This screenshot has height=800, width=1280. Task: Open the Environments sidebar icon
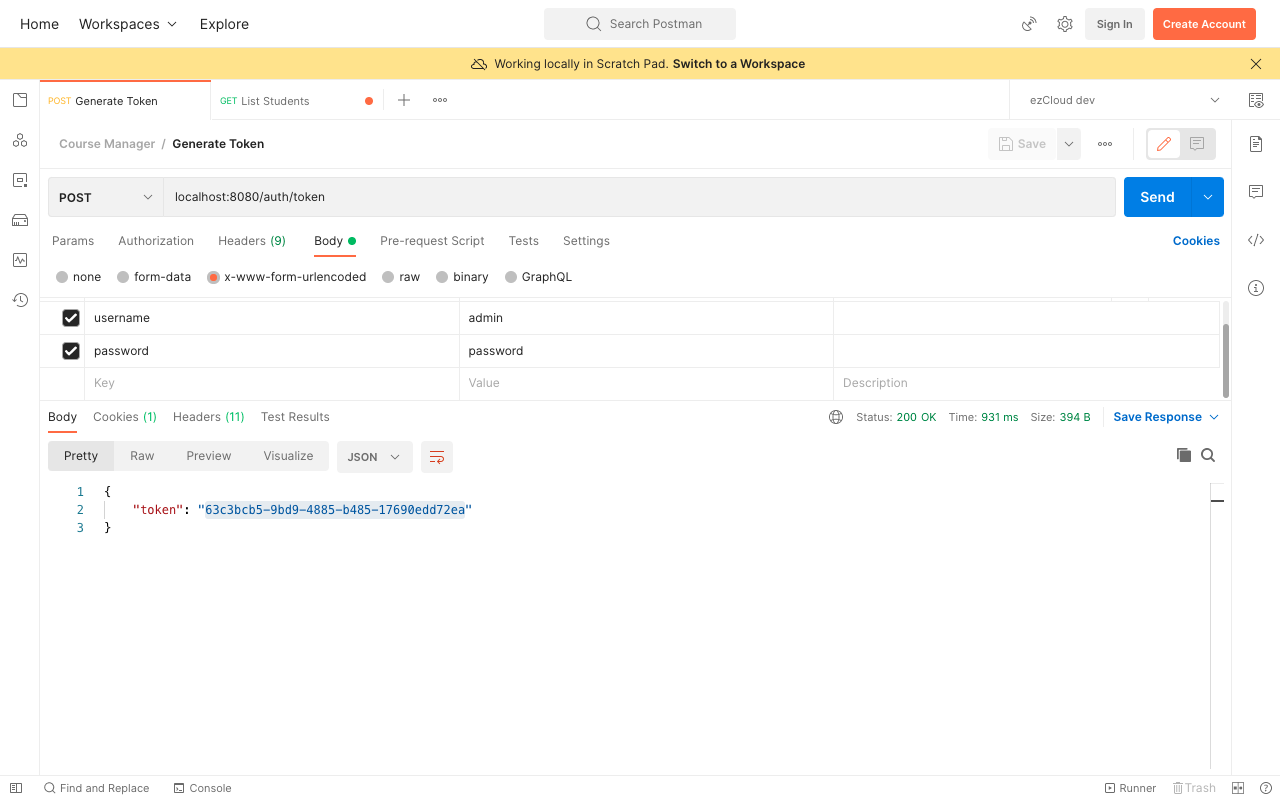pos(20,180)
